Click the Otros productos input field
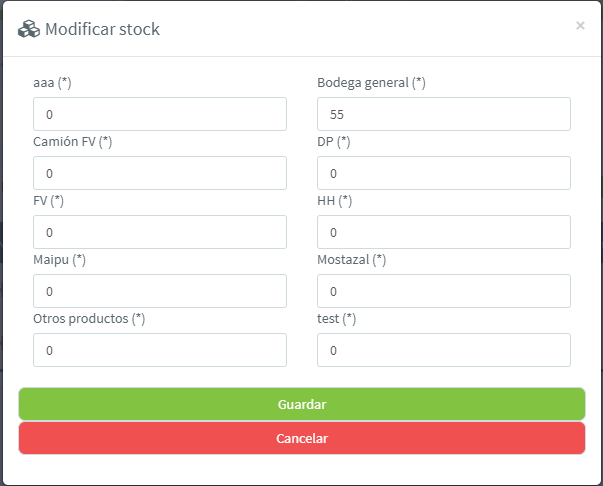Image resolution: width=603 pixels, height=486 pixels. pyautogui.click(x=160, y=350)
